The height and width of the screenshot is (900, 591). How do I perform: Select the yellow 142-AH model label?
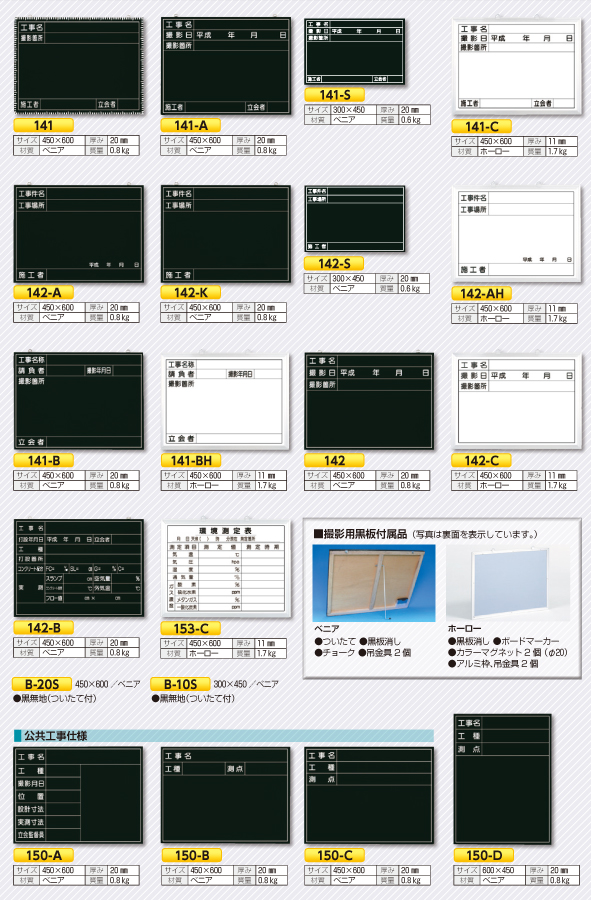click(x=481, y=294)
